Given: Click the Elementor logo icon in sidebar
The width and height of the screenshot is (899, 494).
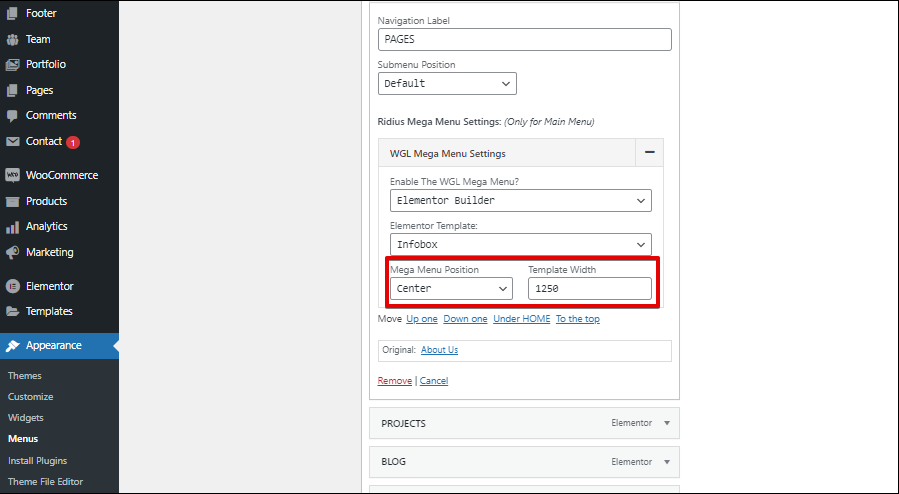Looking at the screenshot, I should (x=12, y=287).
